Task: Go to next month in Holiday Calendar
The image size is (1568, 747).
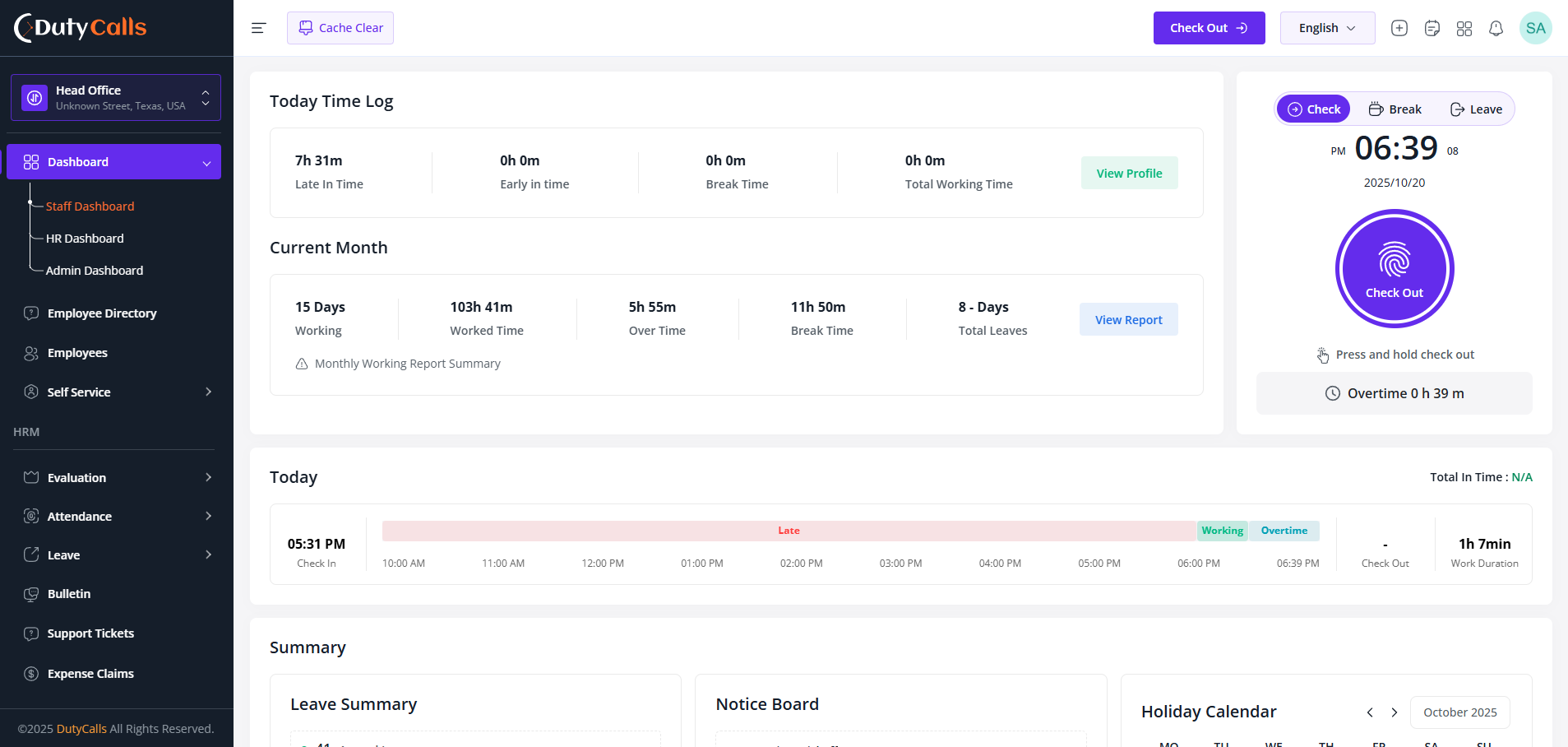Action: (x=1394, y=712)
